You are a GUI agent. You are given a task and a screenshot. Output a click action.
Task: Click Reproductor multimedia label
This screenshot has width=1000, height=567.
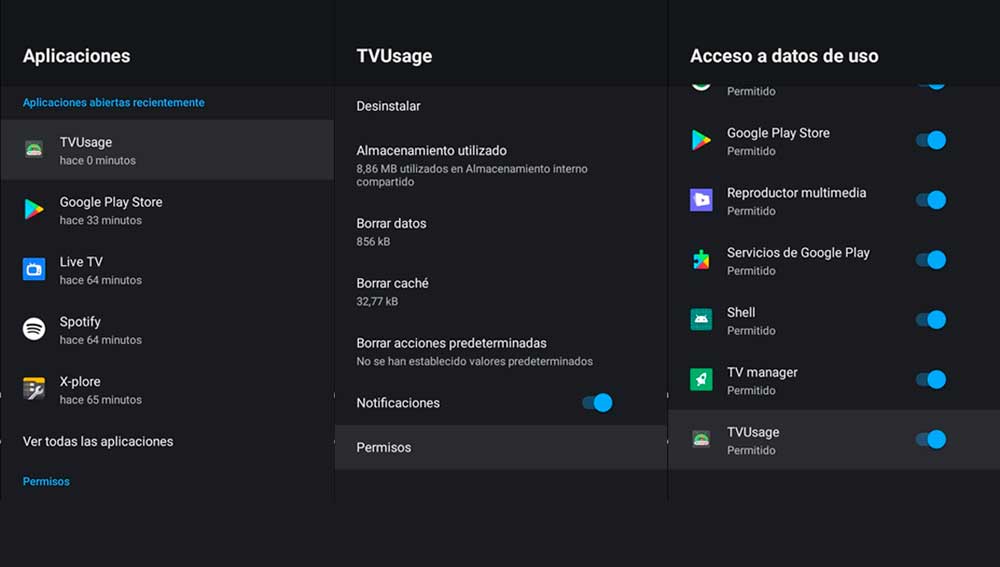tap(797, 193)
